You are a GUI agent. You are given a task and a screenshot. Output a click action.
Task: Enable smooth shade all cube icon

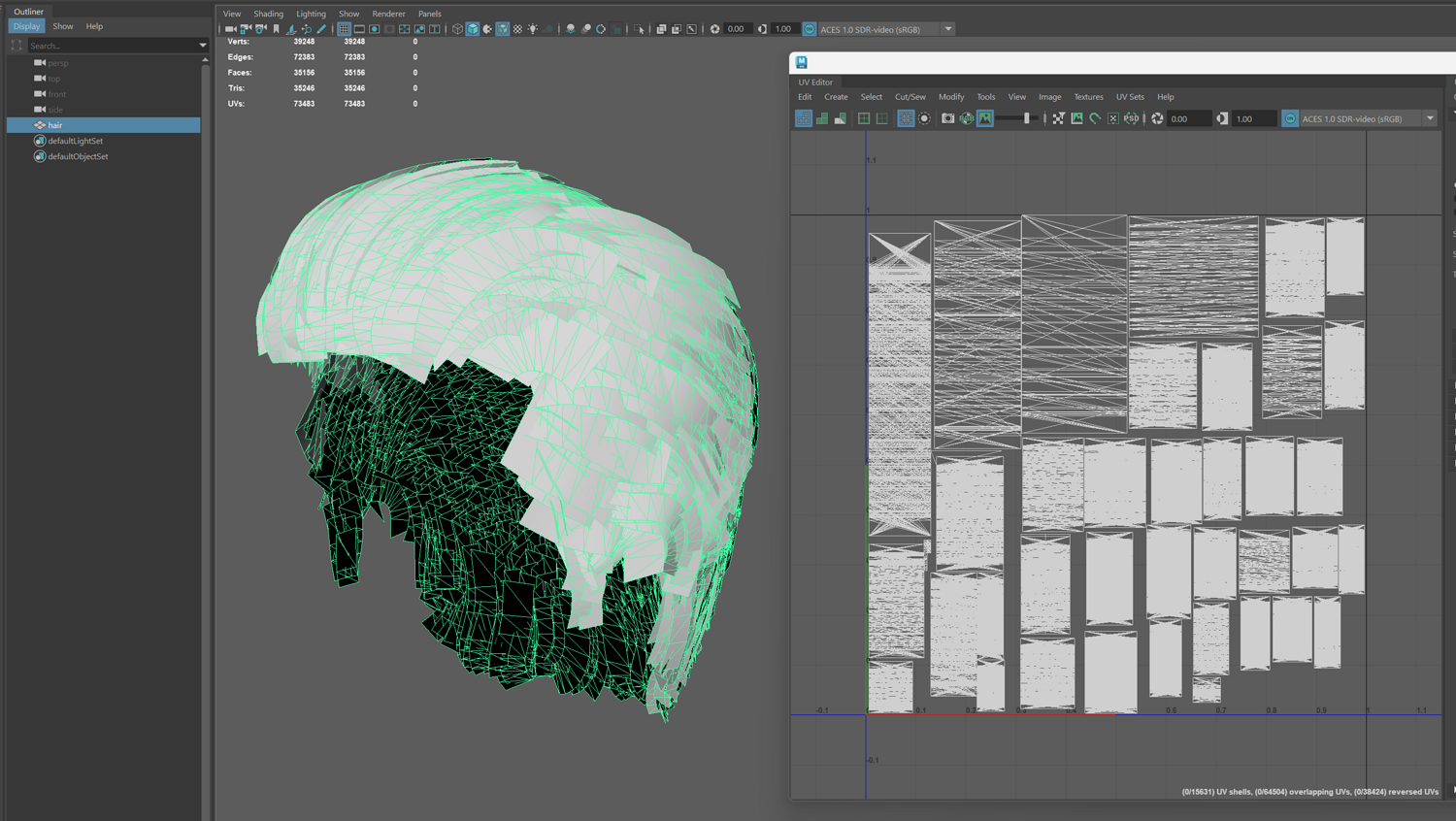473,29
